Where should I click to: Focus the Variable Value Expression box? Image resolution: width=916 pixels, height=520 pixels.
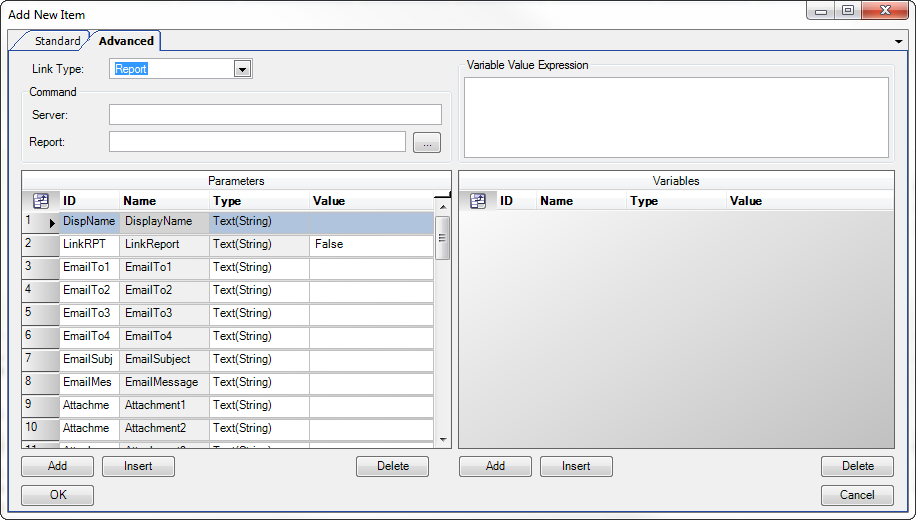point(676,117)
